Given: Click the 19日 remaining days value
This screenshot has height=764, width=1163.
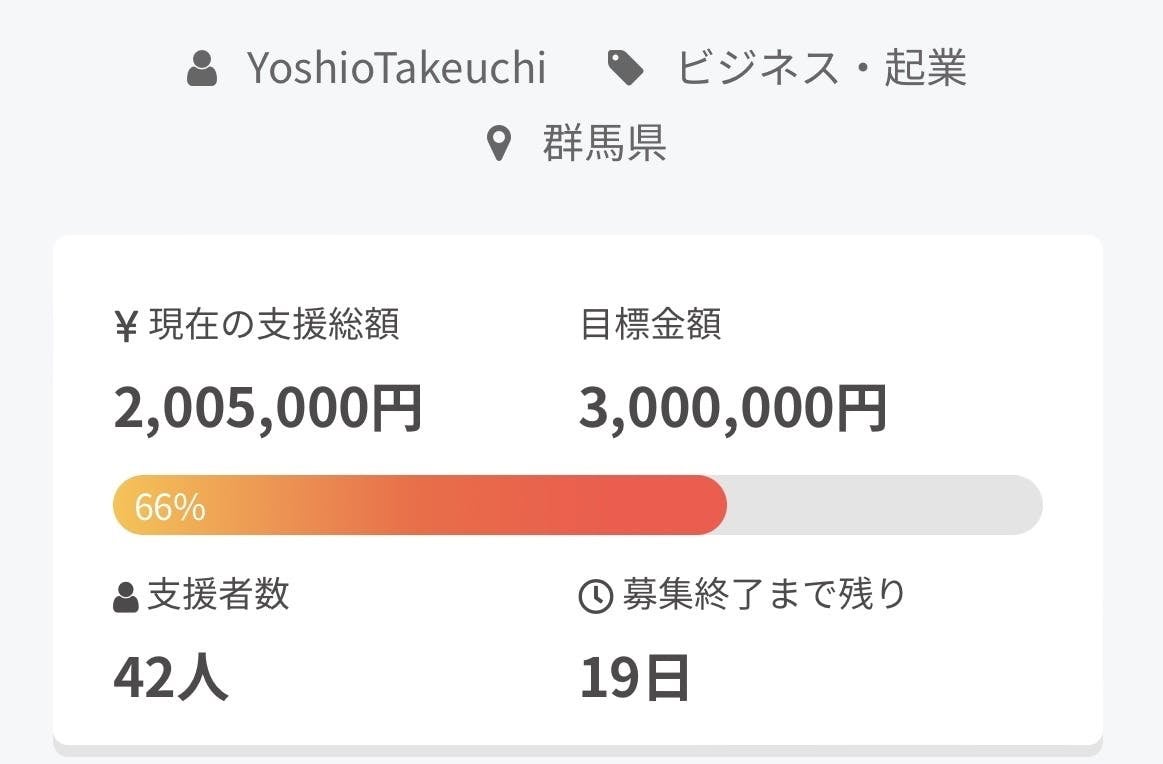Looking at the screenshot, I should [x=635, y=677].
